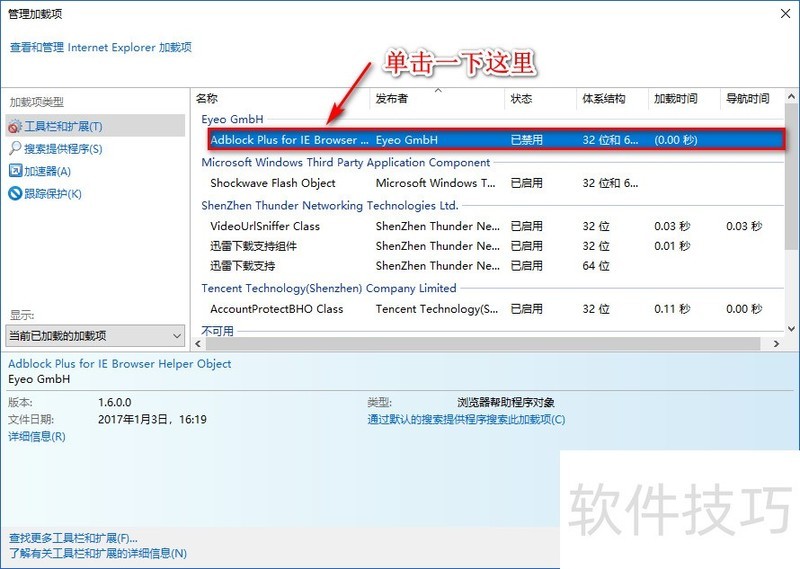Viewport: 800px width, 569px height.
Task: Click 查看和管理 Internet Explorer 加载项 heading
Action: [x=101, y=47]
